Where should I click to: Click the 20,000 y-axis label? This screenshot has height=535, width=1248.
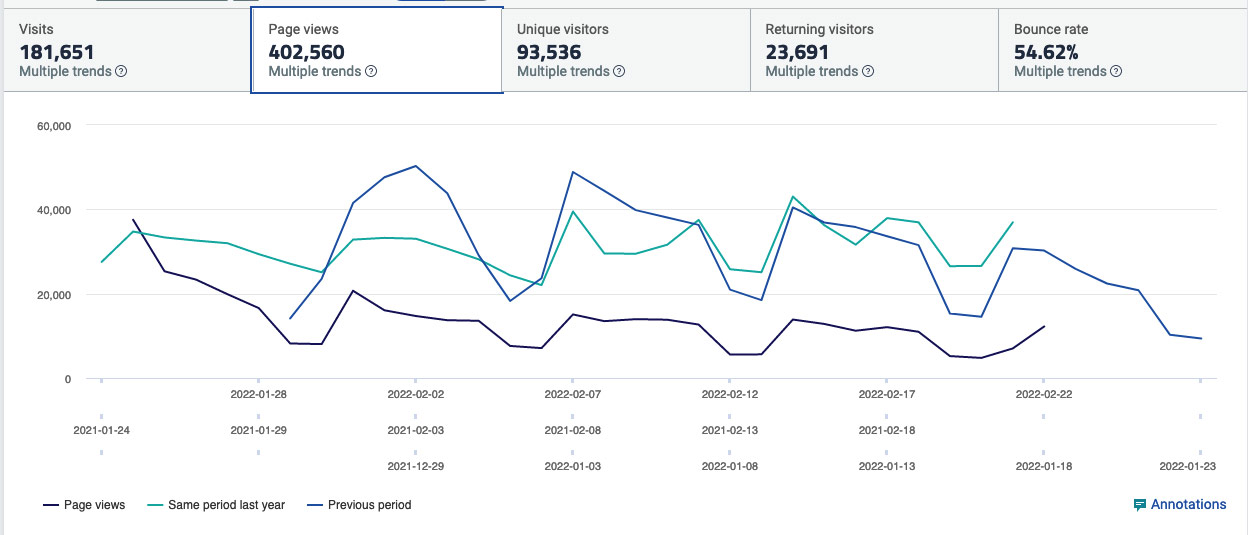tap(54, 295)
